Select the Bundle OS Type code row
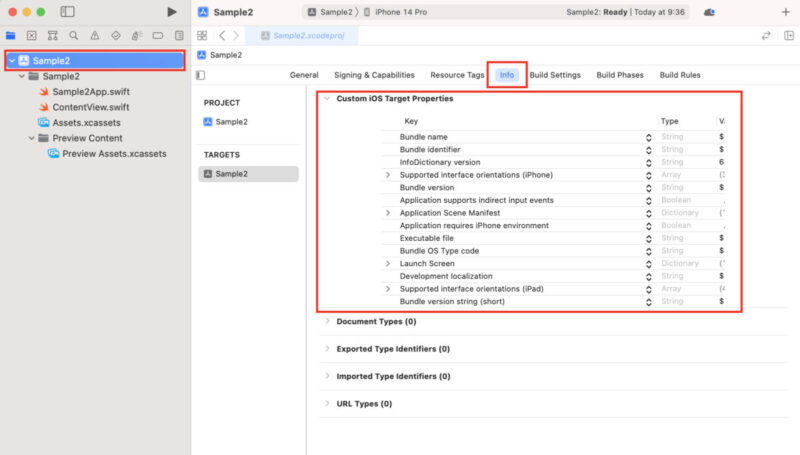The width and height of the screenshot is (800, 455). click(x=554, y=251)
